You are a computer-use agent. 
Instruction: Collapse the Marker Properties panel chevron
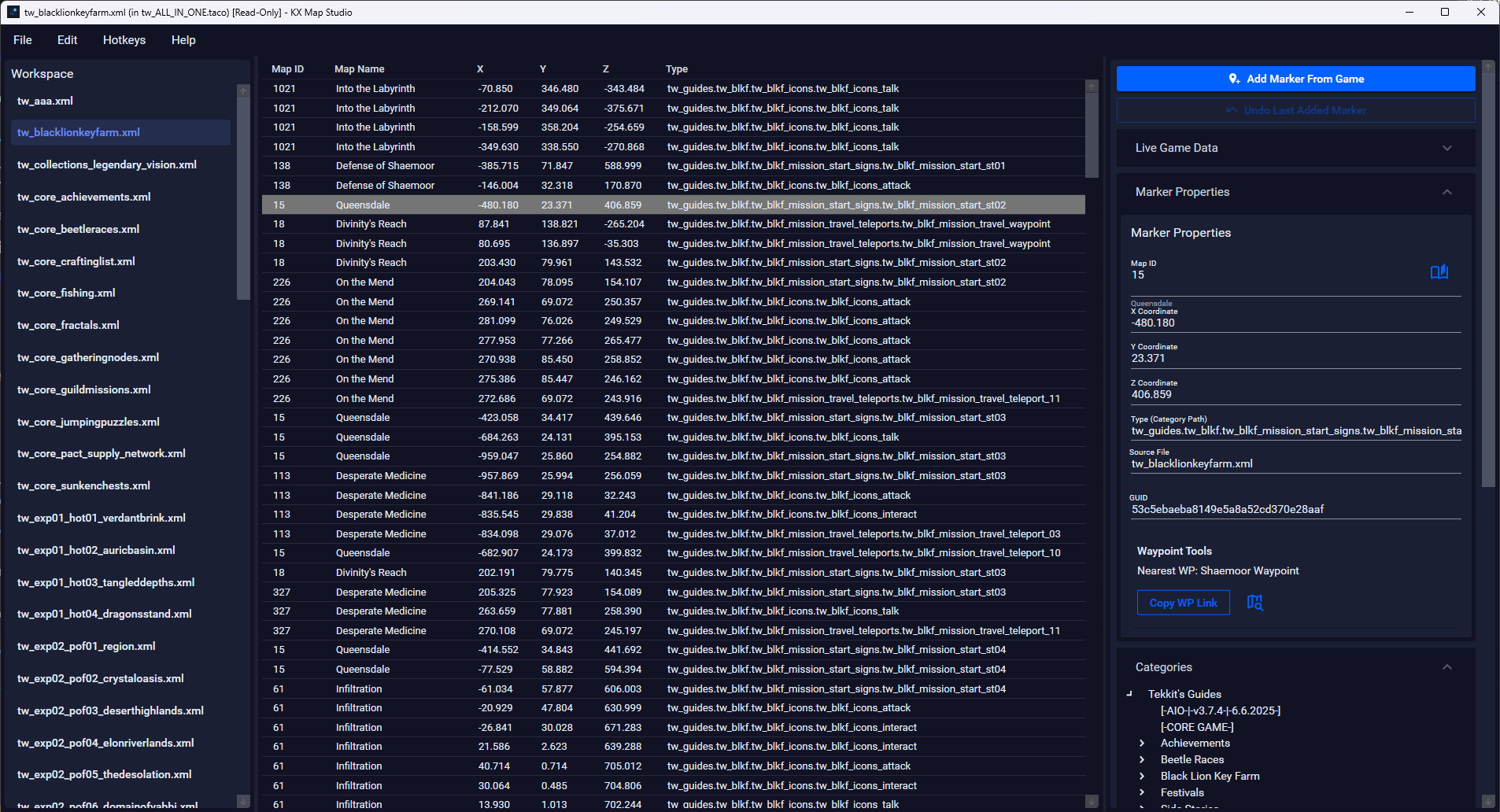(1446, 192)
